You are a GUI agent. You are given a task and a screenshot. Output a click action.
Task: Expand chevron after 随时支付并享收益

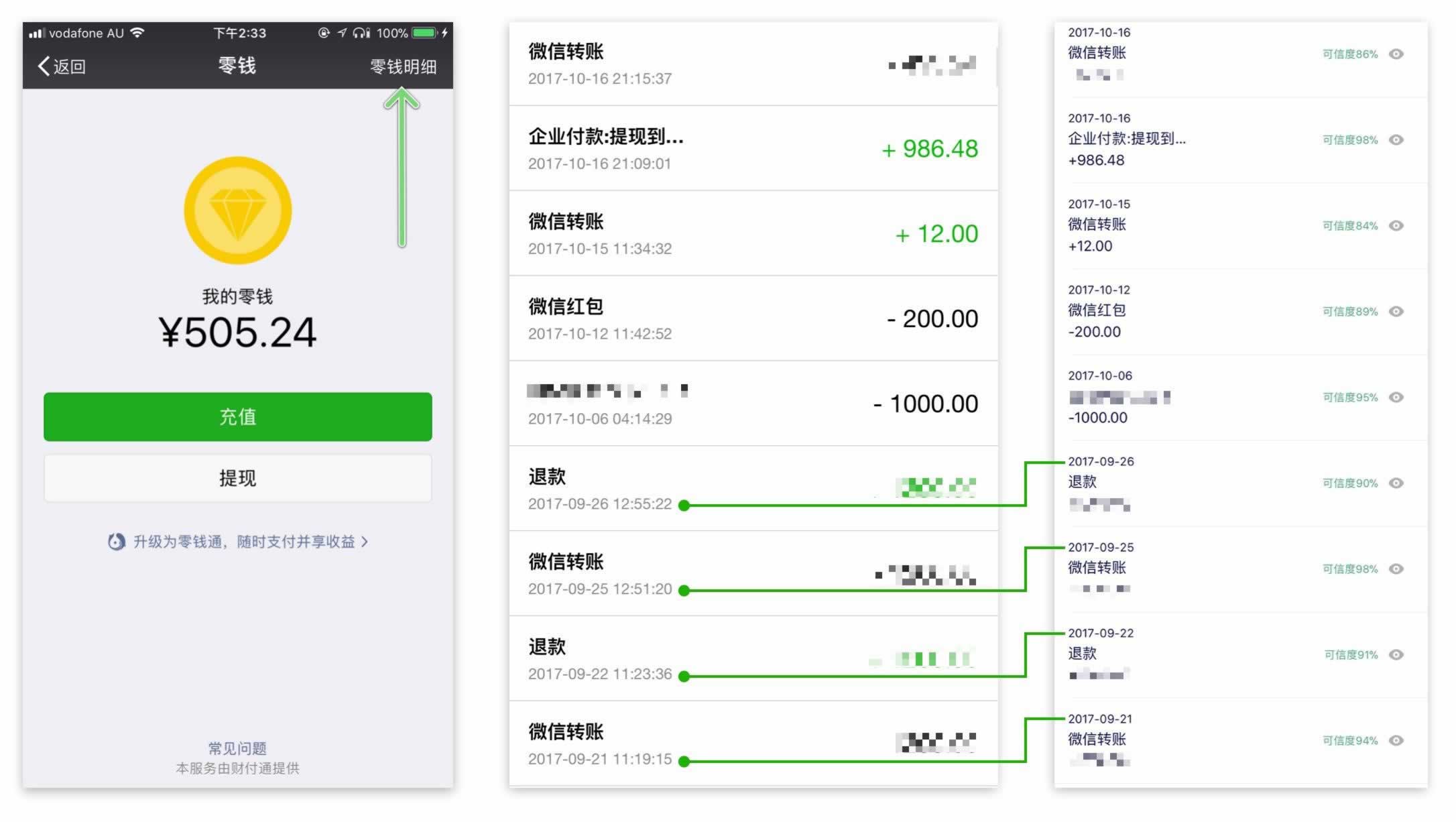(x=365, y=542)
